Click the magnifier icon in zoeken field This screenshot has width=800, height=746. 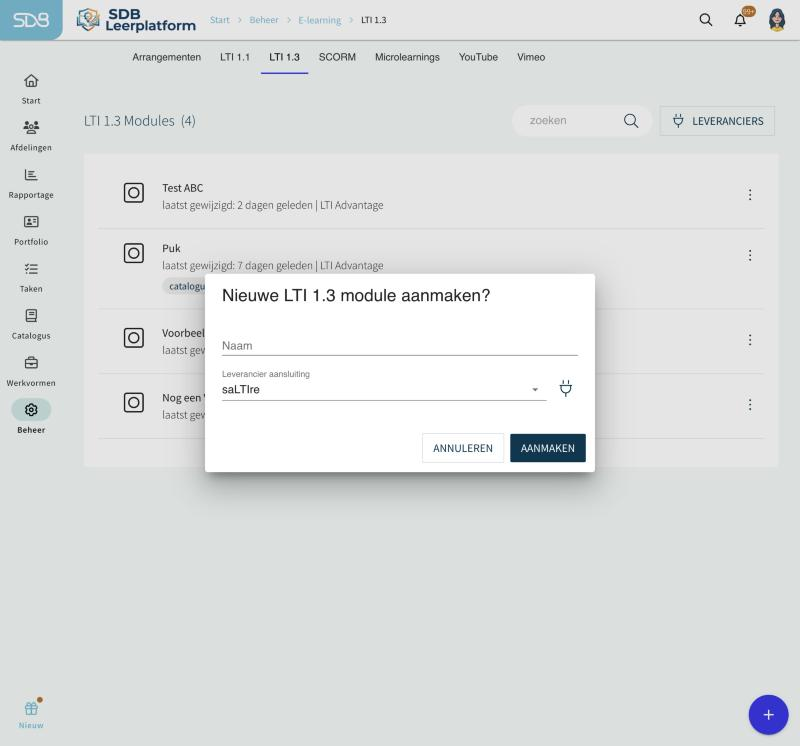click(x=631, y=121)
